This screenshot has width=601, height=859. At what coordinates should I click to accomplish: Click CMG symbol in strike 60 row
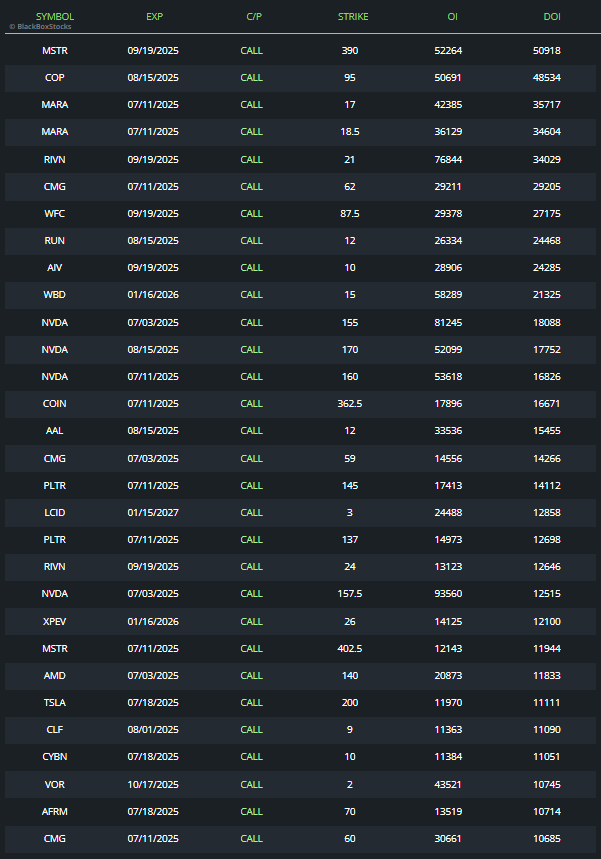(55, 838)
